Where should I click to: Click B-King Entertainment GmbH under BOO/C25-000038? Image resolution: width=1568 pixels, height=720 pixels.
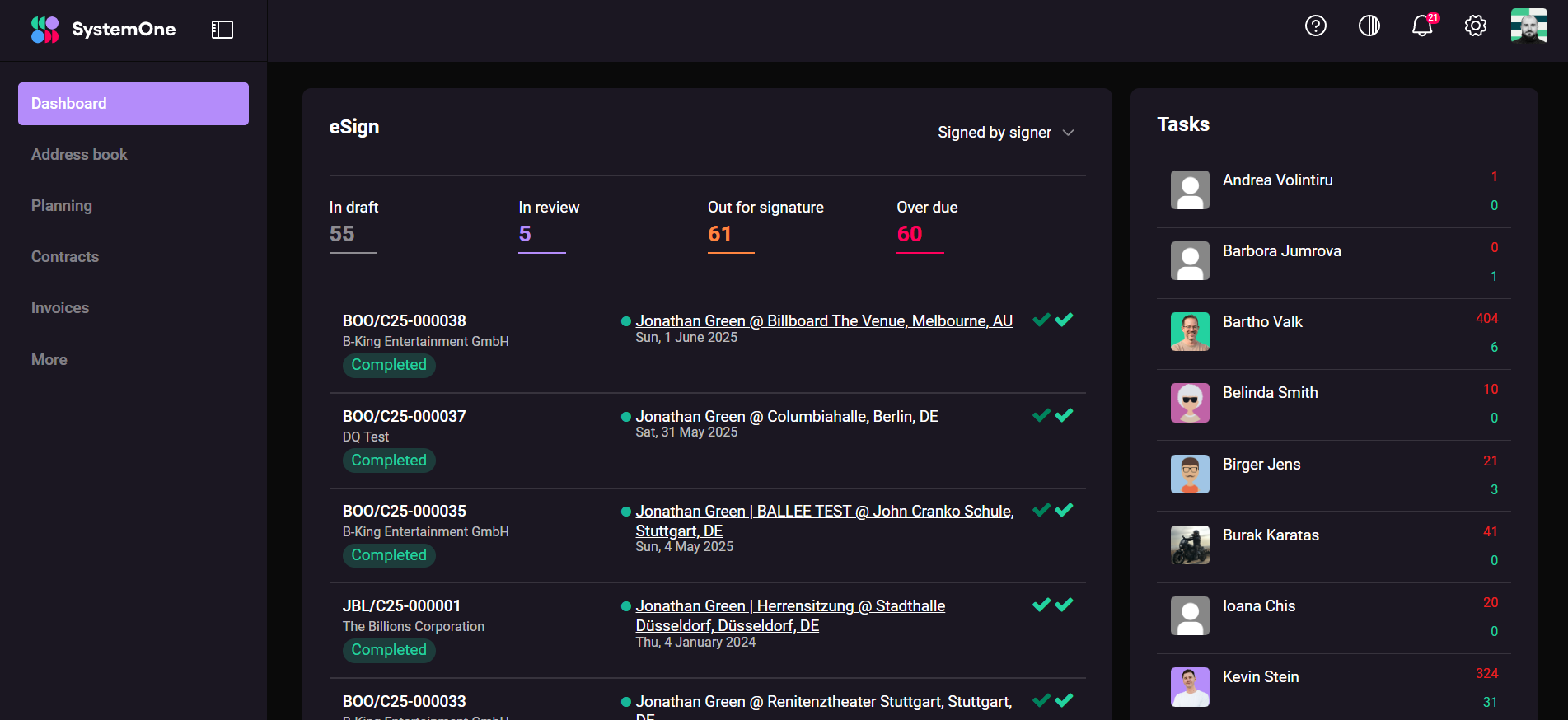click(x=426, y=342)
